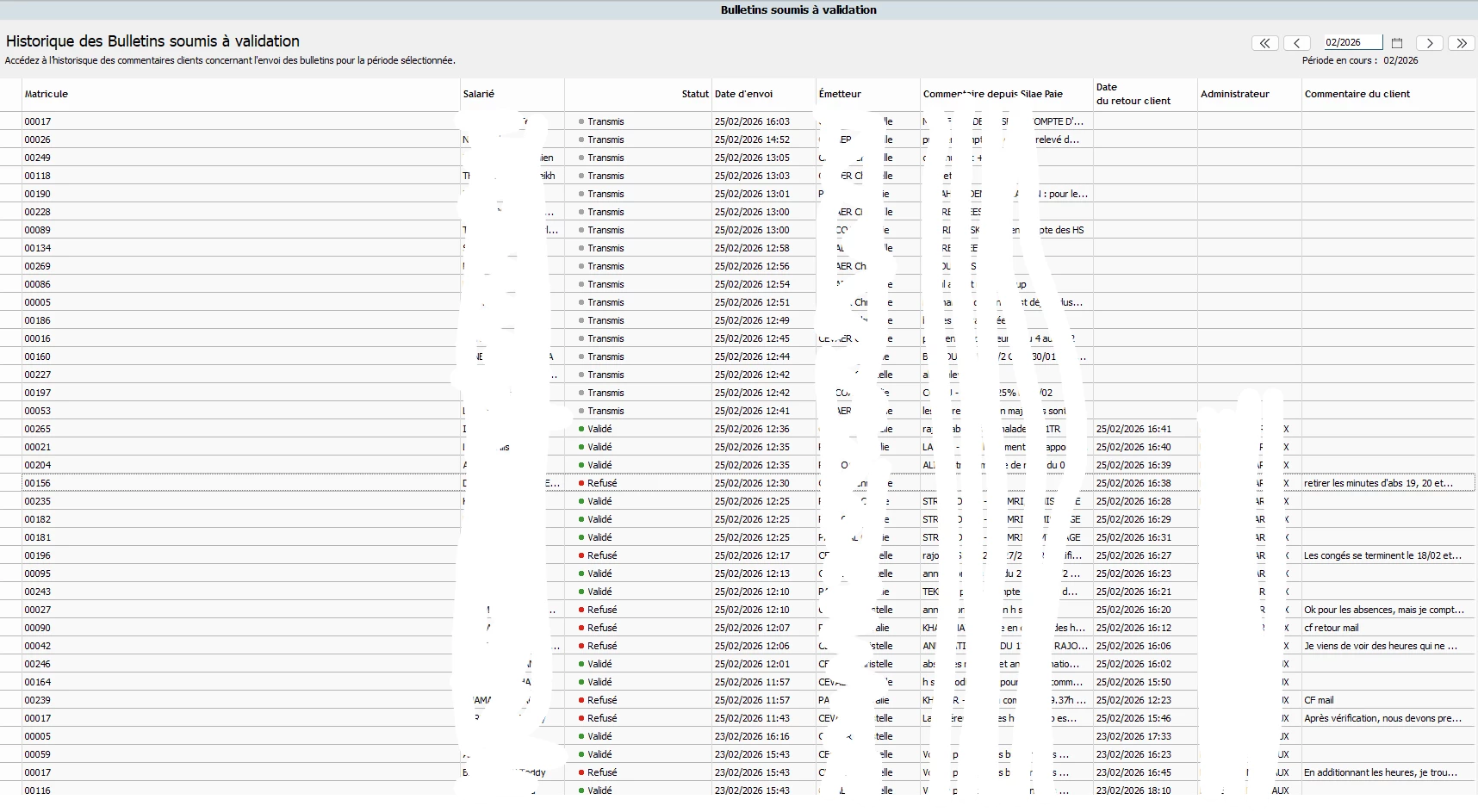Viewport: 1478px width, 812px height.
Task: Click comment 'Ok pour les absences, mais je compt…'
Action: click(x=1384, y=610)
